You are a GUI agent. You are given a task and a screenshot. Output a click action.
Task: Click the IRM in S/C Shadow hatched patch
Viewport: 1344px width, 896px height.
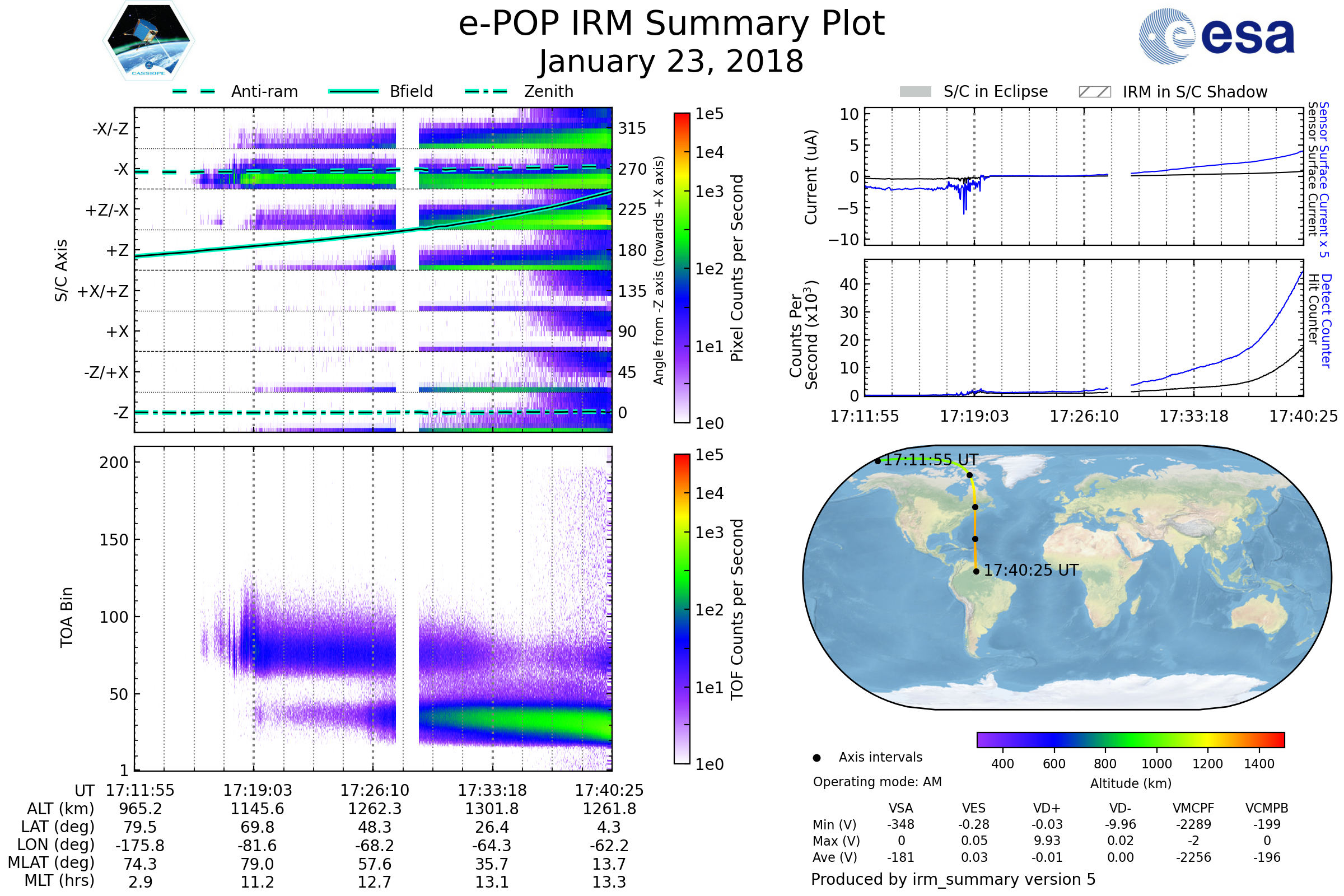tap(1094, 92)
